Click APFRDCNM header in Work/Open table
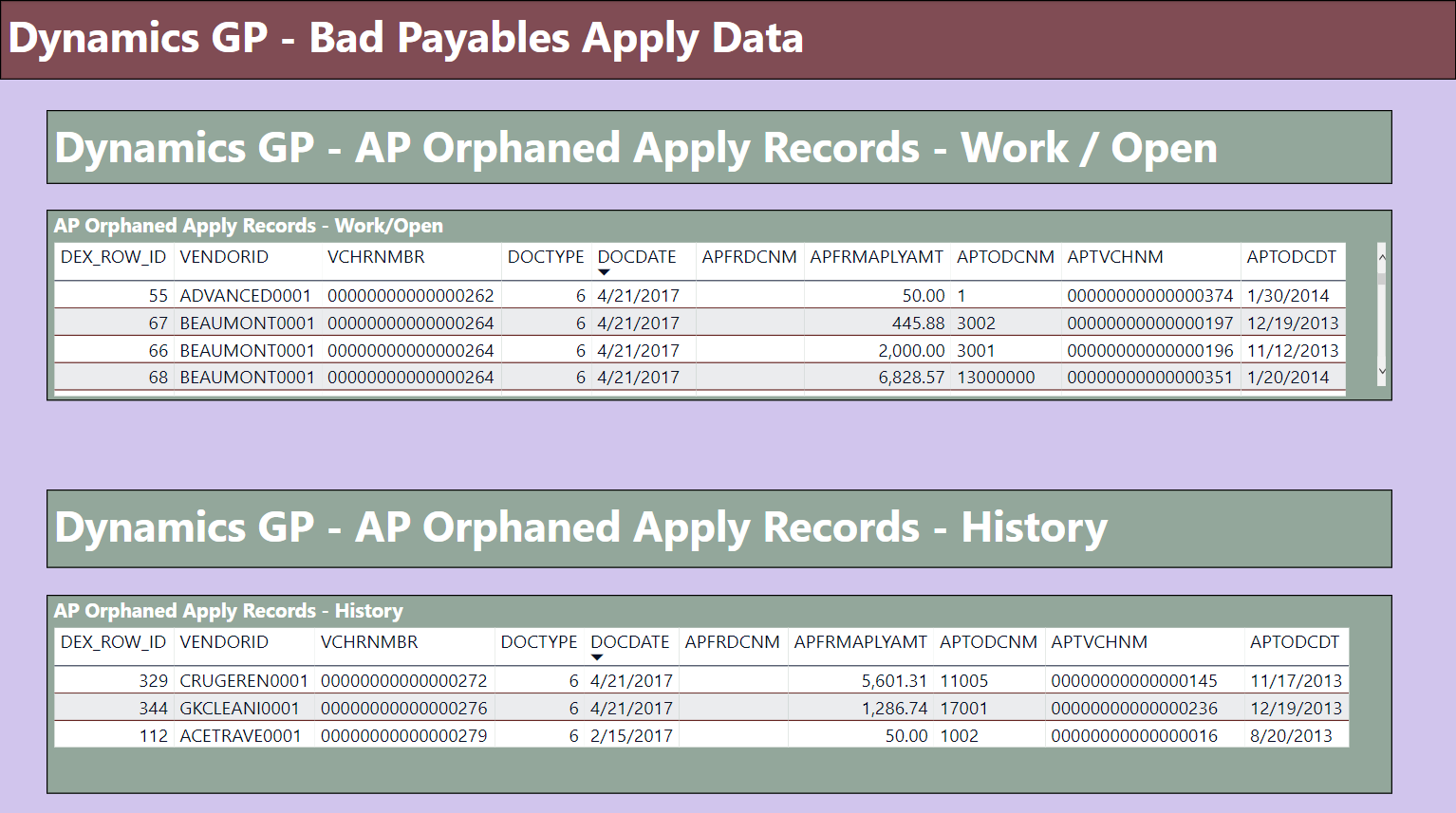The height and width of the screenshot is (813, 1456). point(749,257)
